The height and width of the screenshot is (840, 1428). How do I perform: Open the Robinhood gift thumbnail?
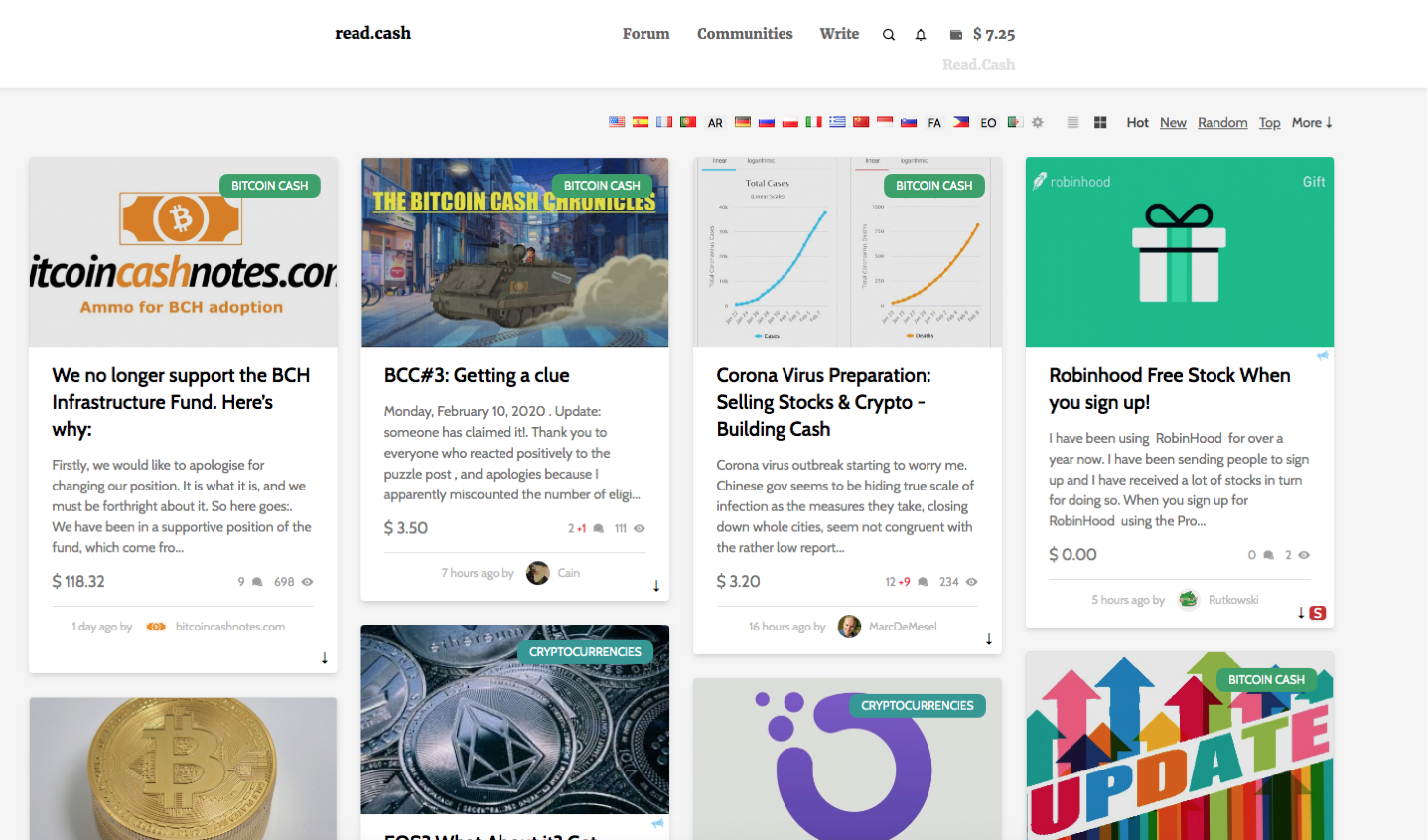pos(1180,252)
